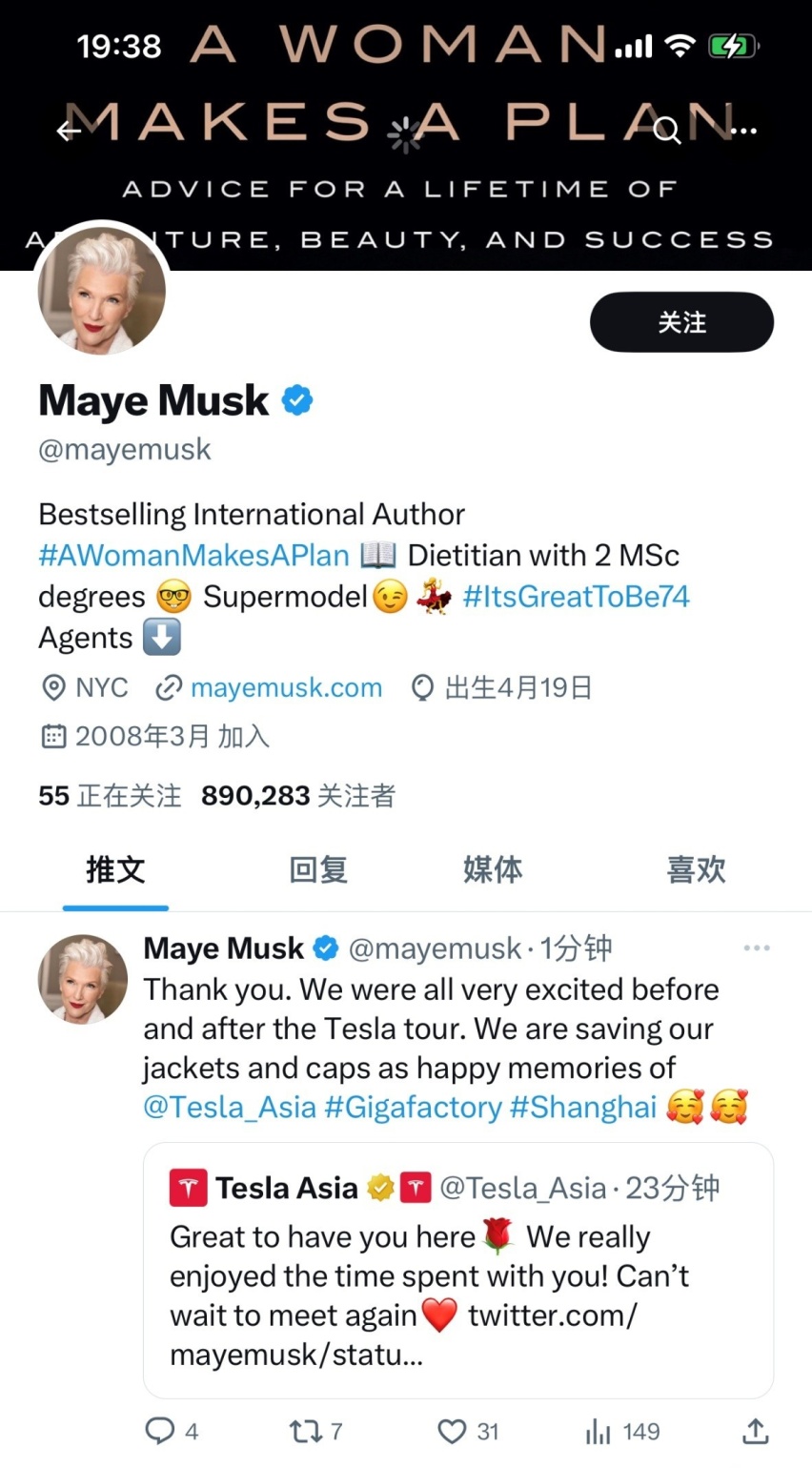
Task: Switch to the 回复 tab
Action: (x=318, y=869)
